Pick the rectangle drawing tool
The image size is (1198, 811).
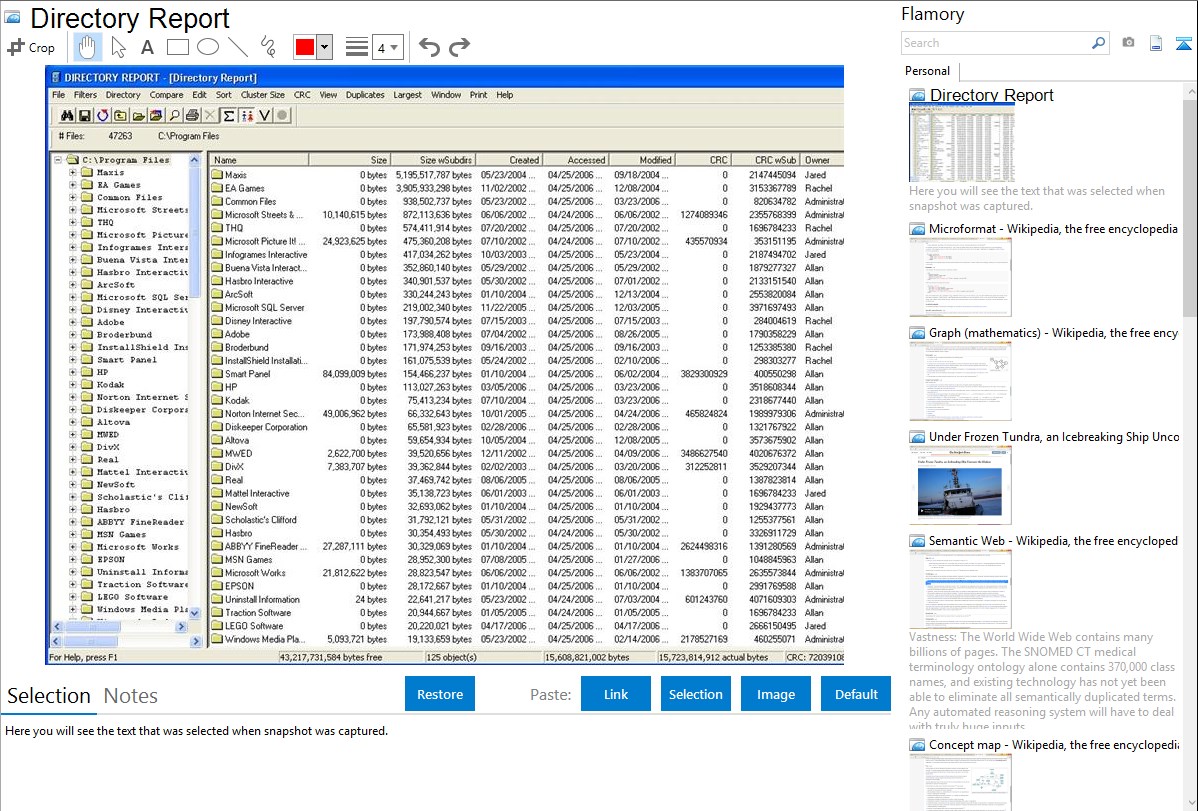(x=177, y=47)
